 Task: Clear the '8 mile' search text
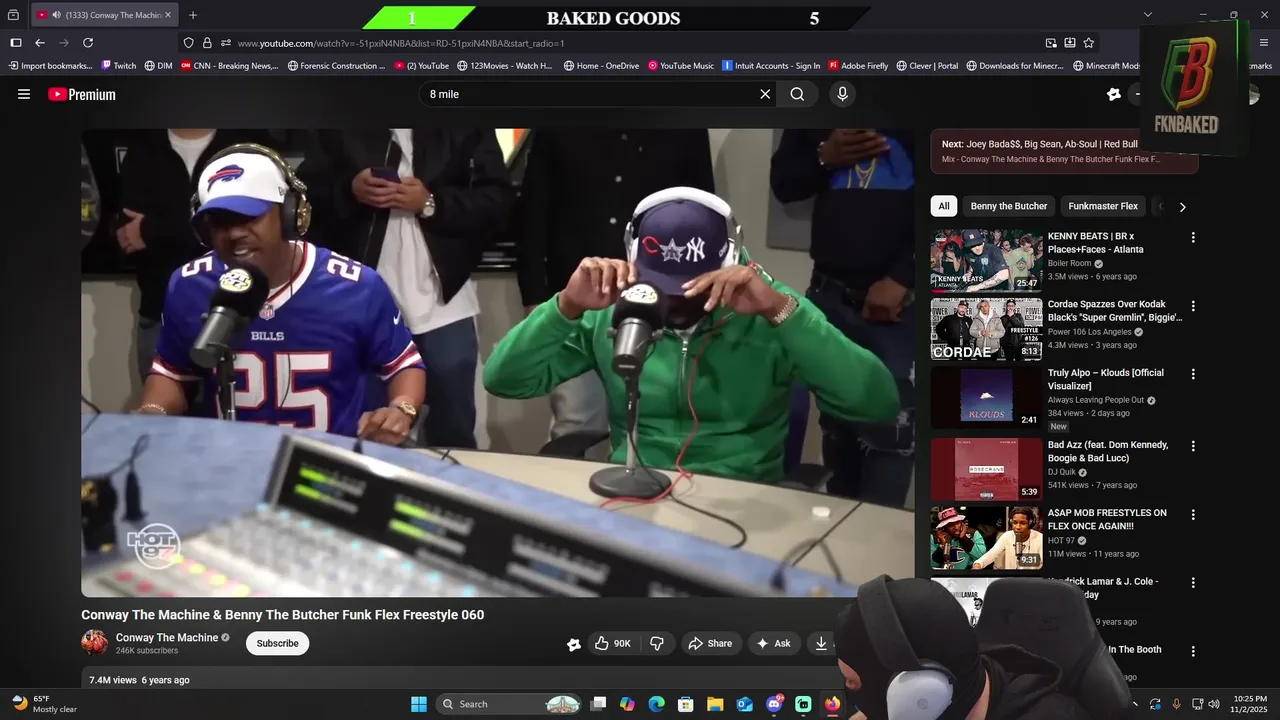coord(765,94)
